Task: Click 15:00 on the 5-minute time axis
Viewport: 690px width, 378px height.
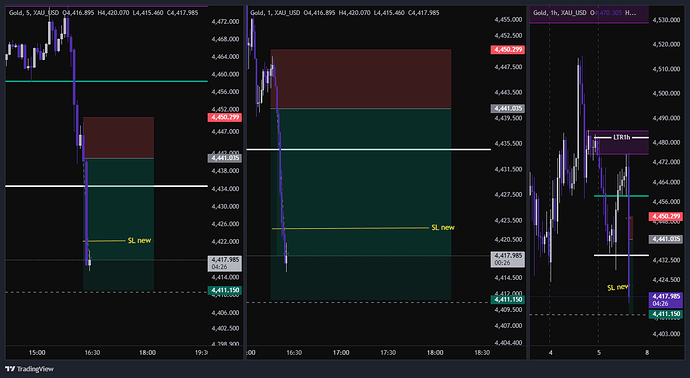Action: pyautogui.click(x=37, y=352)
